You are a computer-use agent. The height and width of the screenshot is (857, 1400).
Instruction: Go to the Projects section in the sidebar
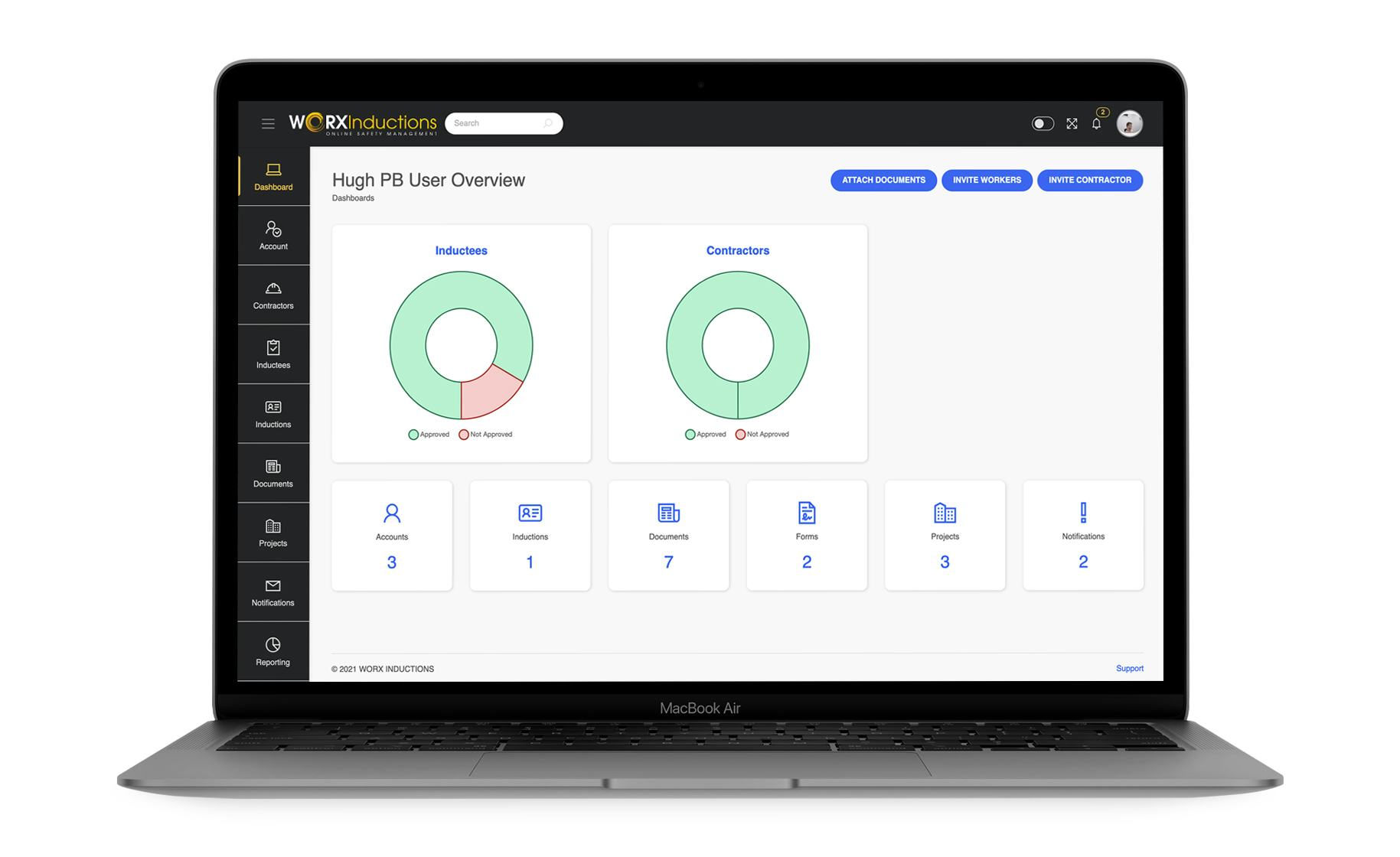pyautogui.click(x=273, y=532)
